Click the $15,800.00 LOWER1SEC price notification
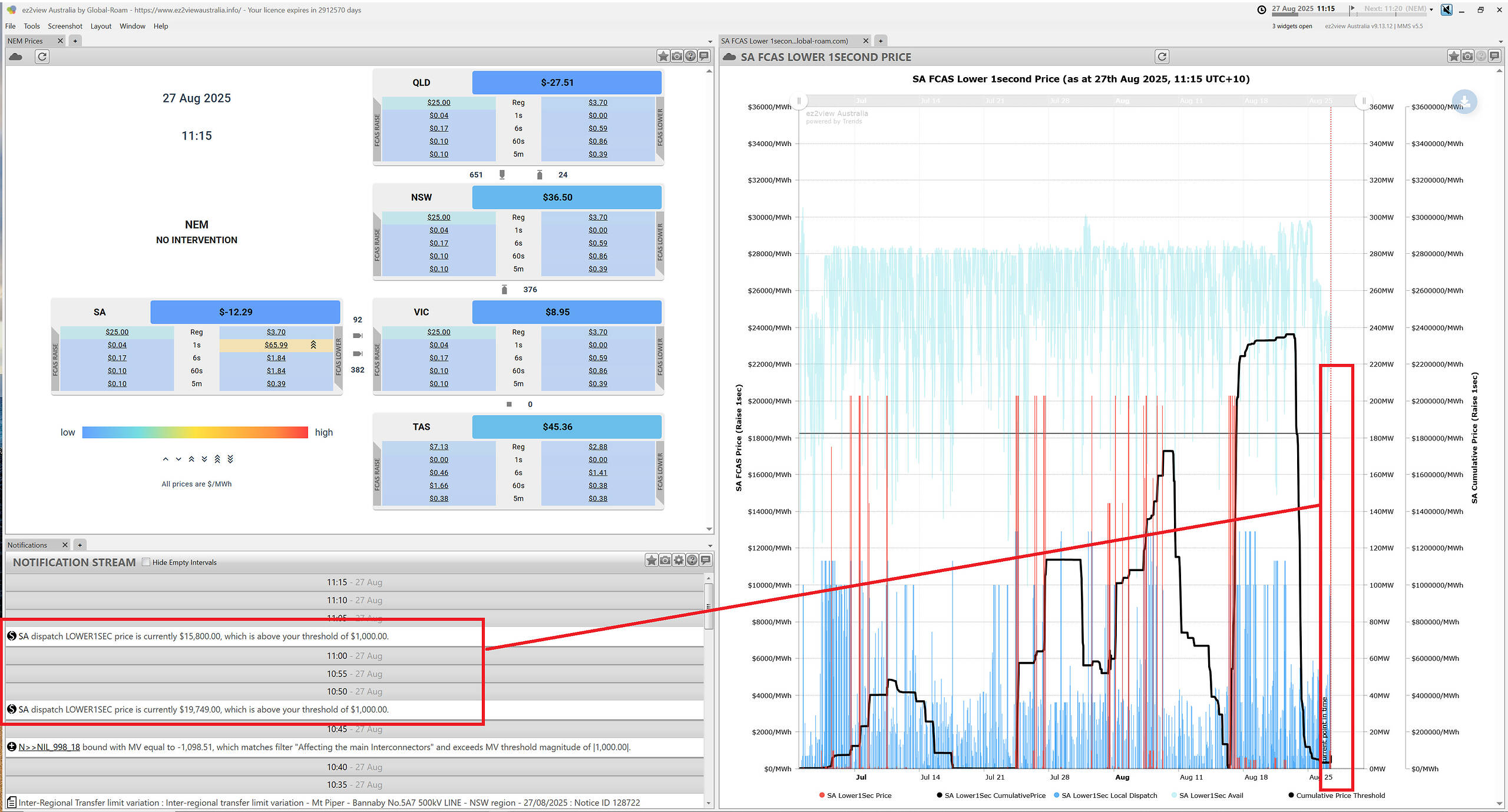The height and width of the screenshot is (812, 1508). 355,637
